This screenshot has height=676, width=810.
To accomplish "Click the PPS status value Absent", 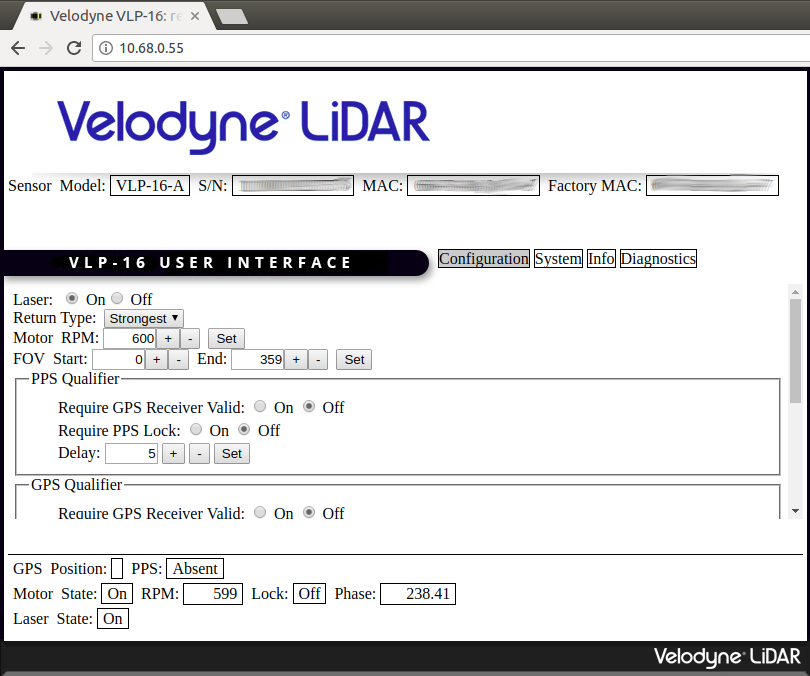I will pyautogui.click(x=195, y=569).
